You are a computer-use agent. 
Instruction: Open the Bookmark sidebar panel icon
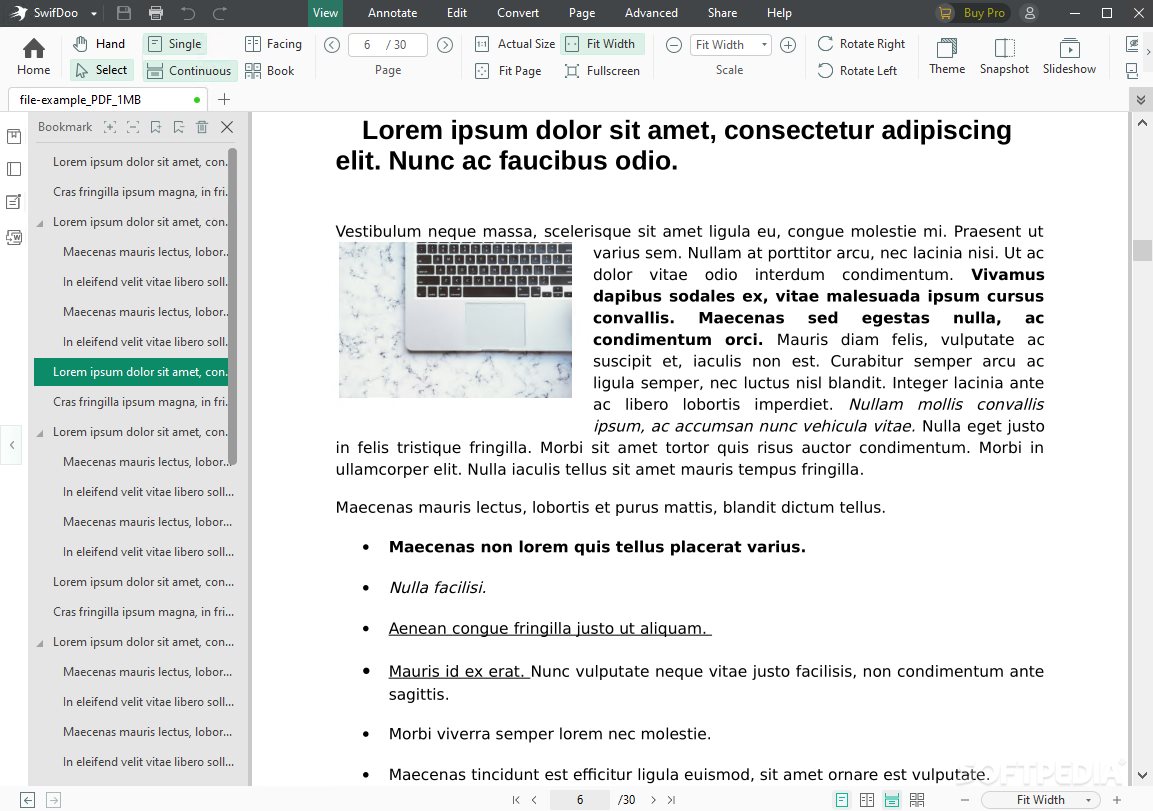(14, 136)
